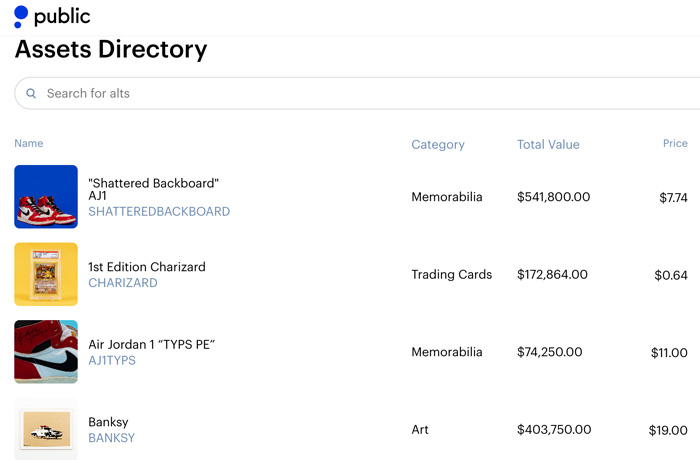
Task: Select the Air Jordan 1 "TYPS PE" name
Action: (x=152, y=344)
